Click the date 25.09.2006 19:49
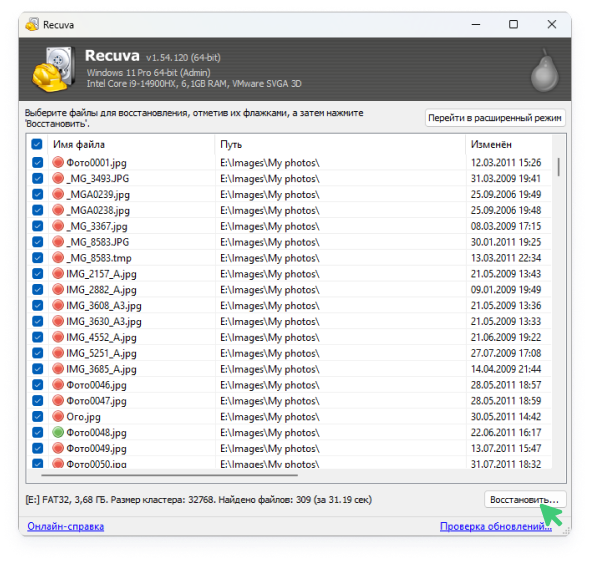 pyautogui.click(x=506, y=194)
